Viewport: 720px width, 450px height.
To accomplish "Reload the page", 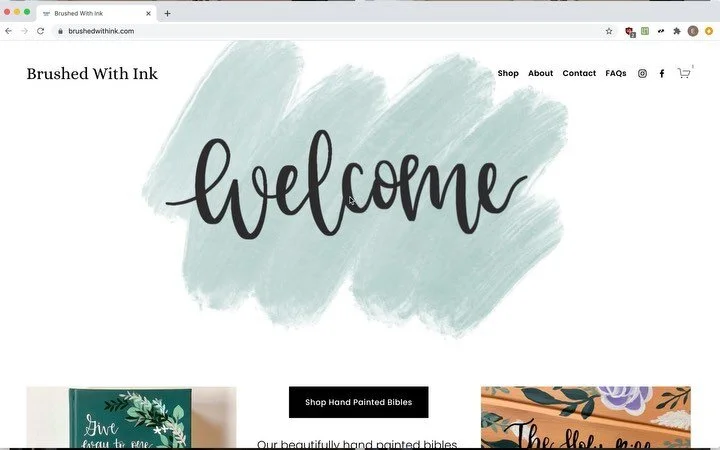I will [x=40, y=31].
